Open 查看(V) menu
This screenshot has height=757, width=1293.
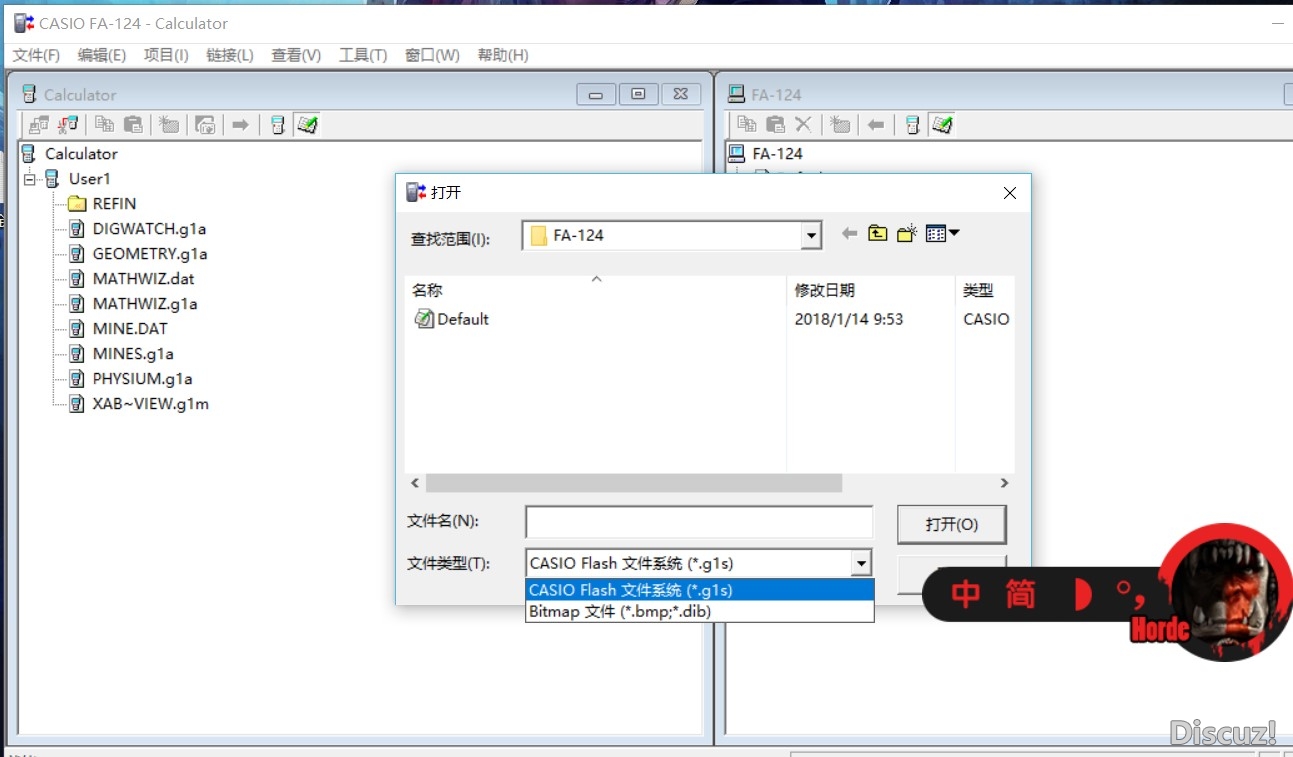pos(296,55)
